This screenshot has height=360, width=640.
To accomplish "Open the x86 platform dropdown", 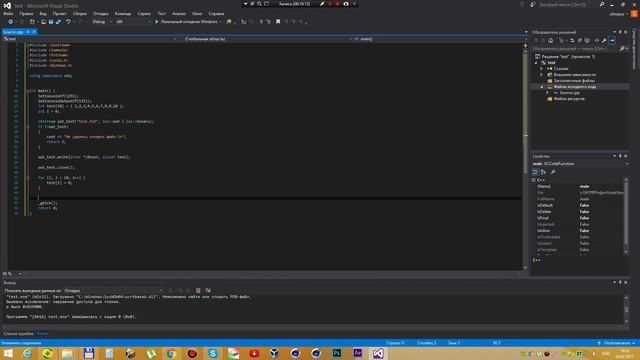I will [133, 22].
